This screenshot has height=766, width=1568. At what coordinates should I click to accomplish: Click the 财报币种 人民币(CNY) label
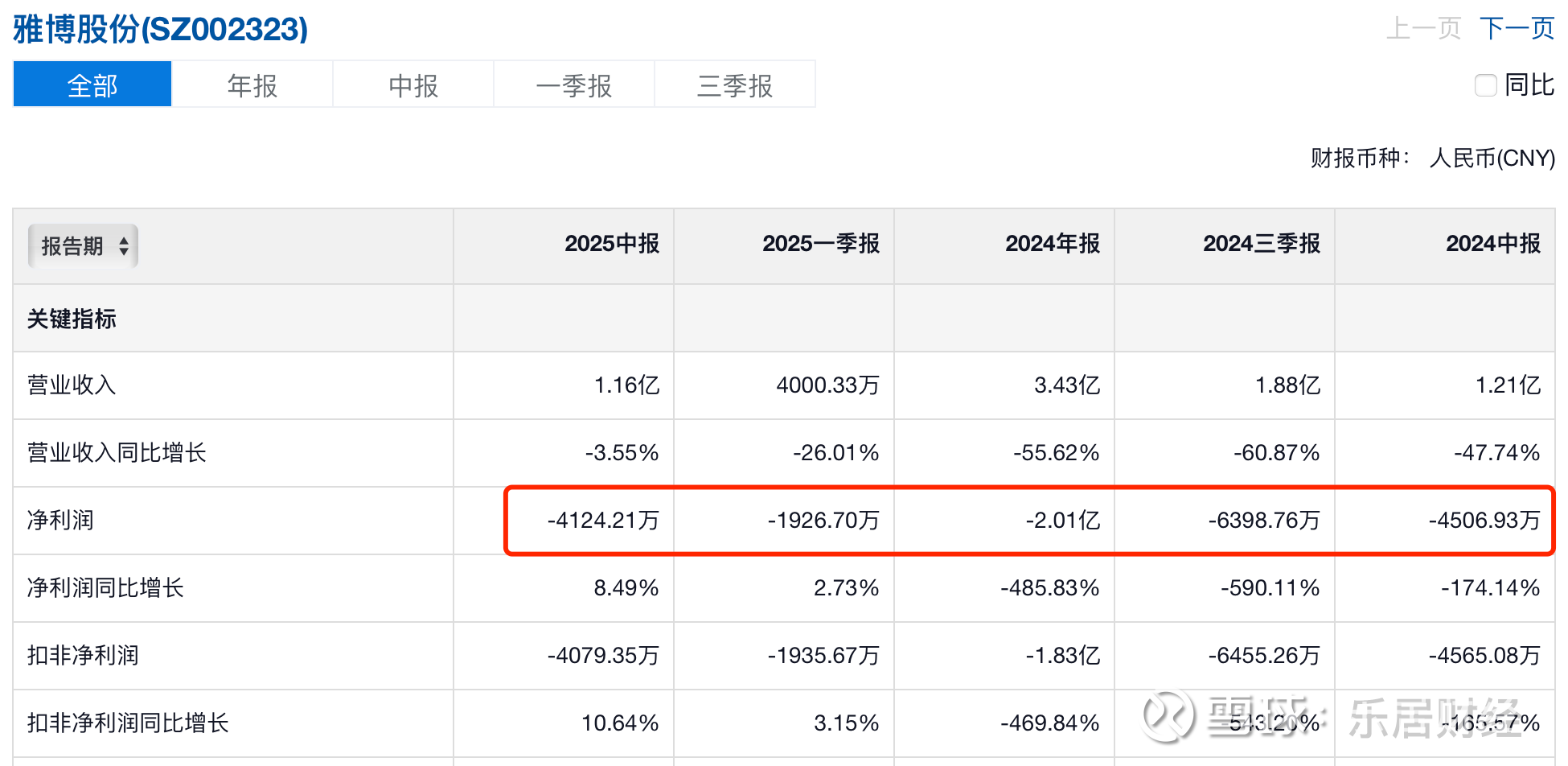[x=1433, y=158]
